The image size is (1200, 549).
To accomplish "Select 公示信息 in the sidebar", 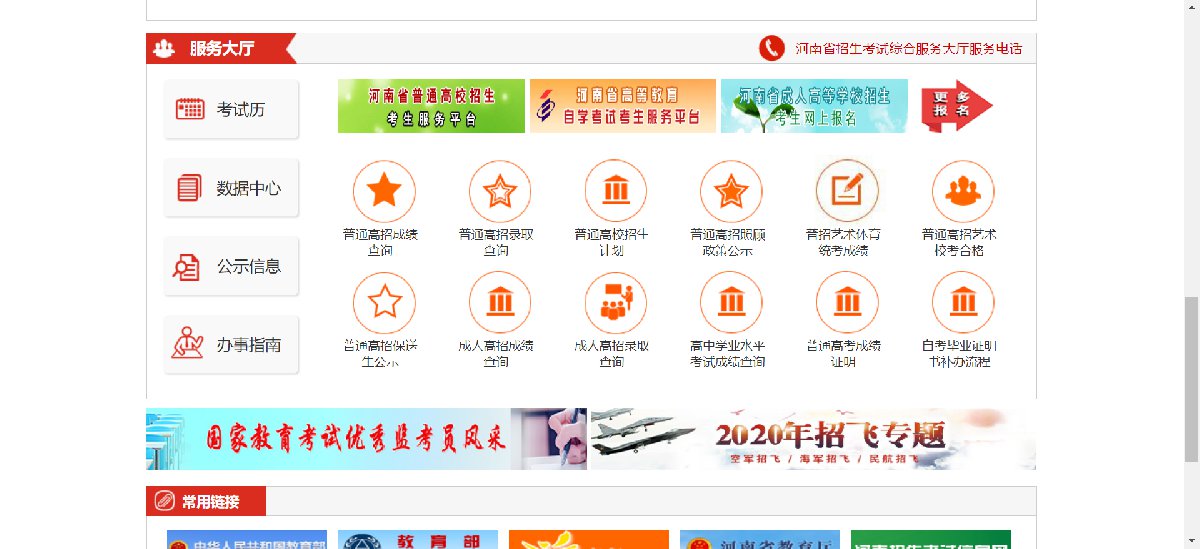I will (231, 266).
